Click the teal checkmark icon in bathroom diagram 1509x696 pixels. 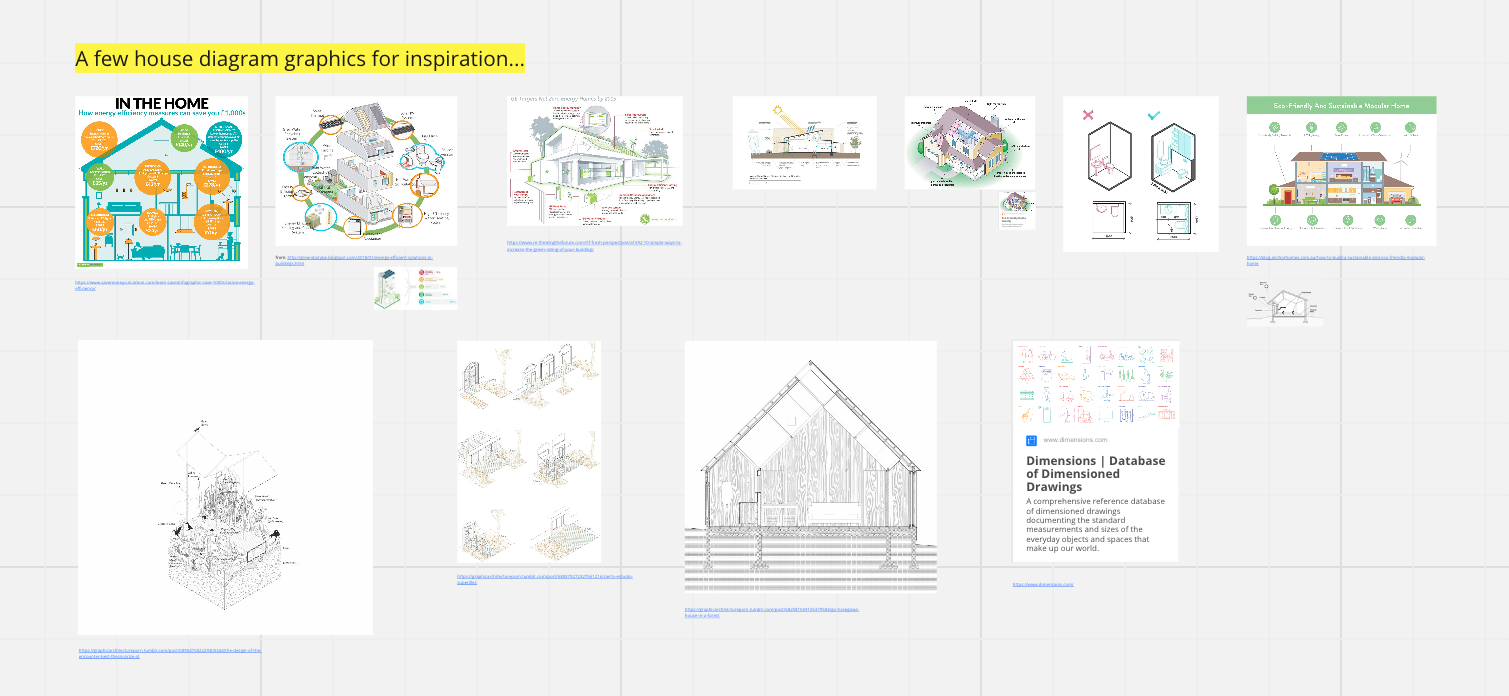[1154, 115]
